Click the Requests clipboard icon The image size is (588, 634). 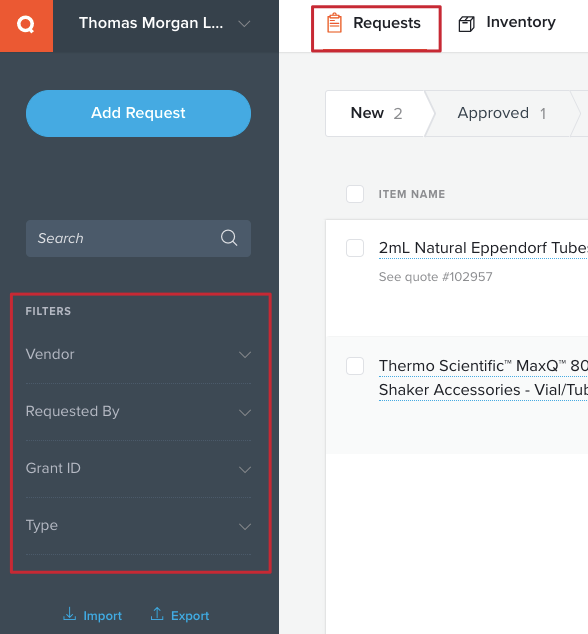pyautogui.click(x=334, y=23)
